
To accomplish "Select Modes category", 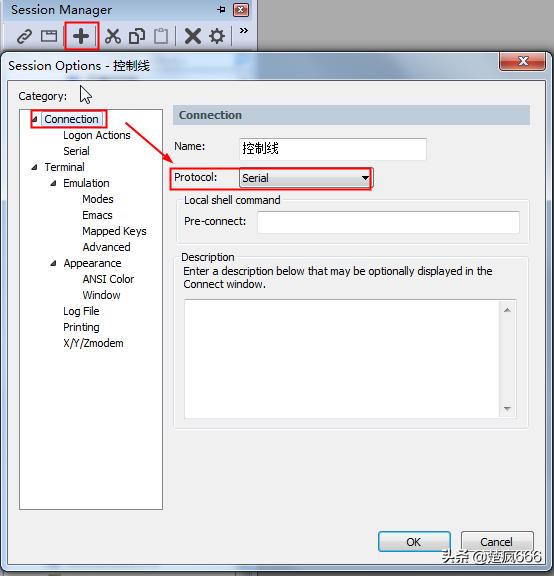I will [x=98, y=199].
